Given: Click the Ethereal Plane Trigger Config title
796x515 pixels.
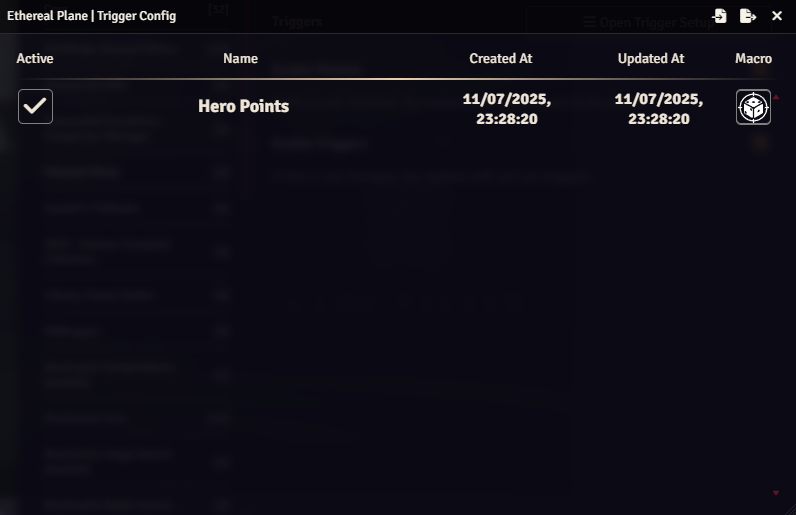Looking at the screenshot, I should (x=91, y=16).
